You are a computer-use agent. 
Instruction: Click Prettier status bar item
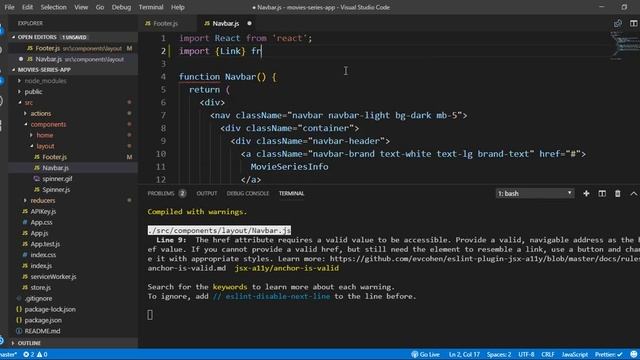pos(608,354)
